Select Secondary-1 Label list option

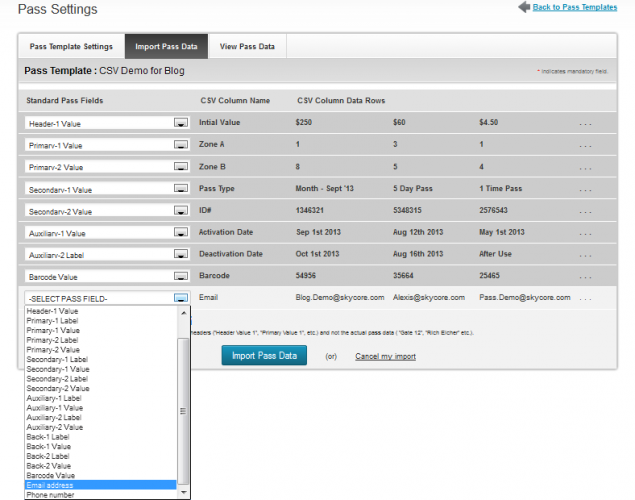(x=101, y=360)
